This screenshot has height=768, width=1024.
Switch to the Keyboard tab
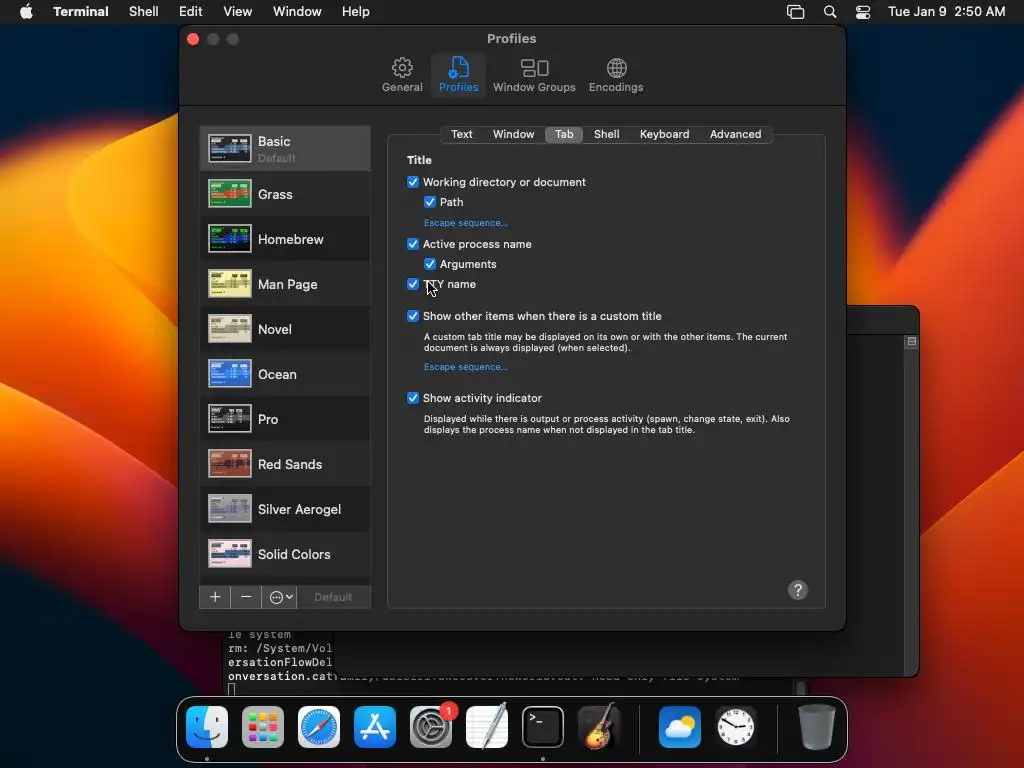664,134
